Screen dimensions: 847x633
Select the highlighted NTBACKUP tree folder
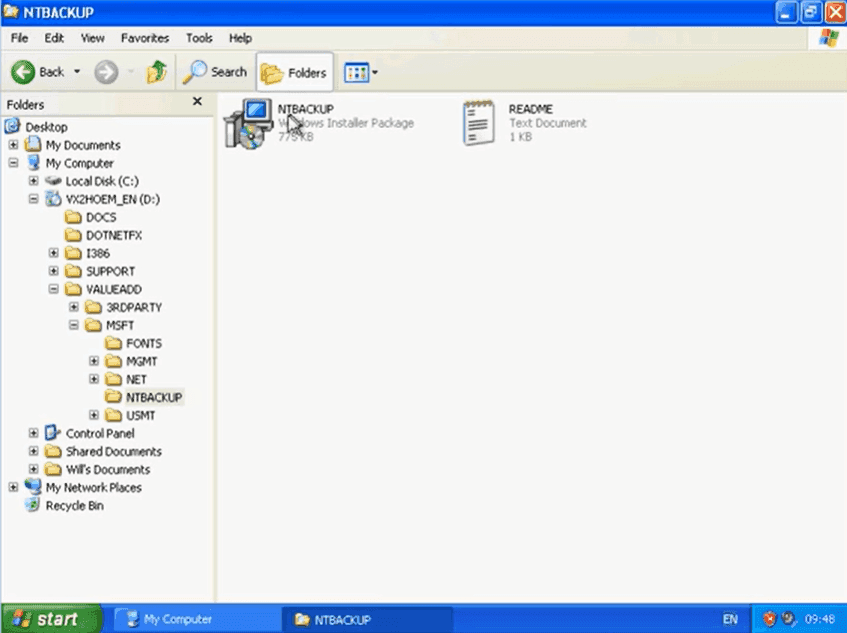(x=154, y=398)
